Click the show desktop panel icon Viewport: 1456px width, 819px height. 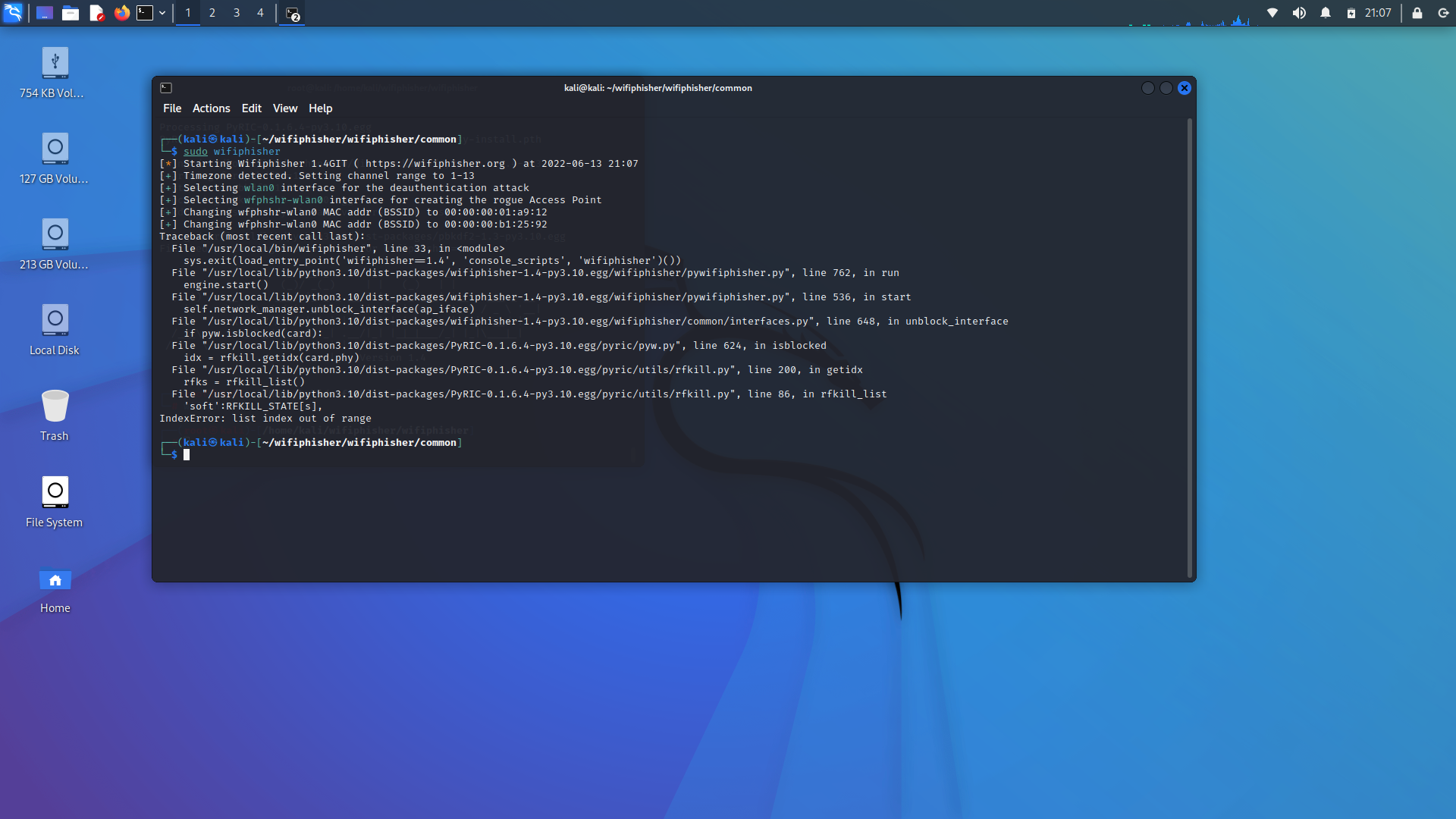click(x=44, y=13)
